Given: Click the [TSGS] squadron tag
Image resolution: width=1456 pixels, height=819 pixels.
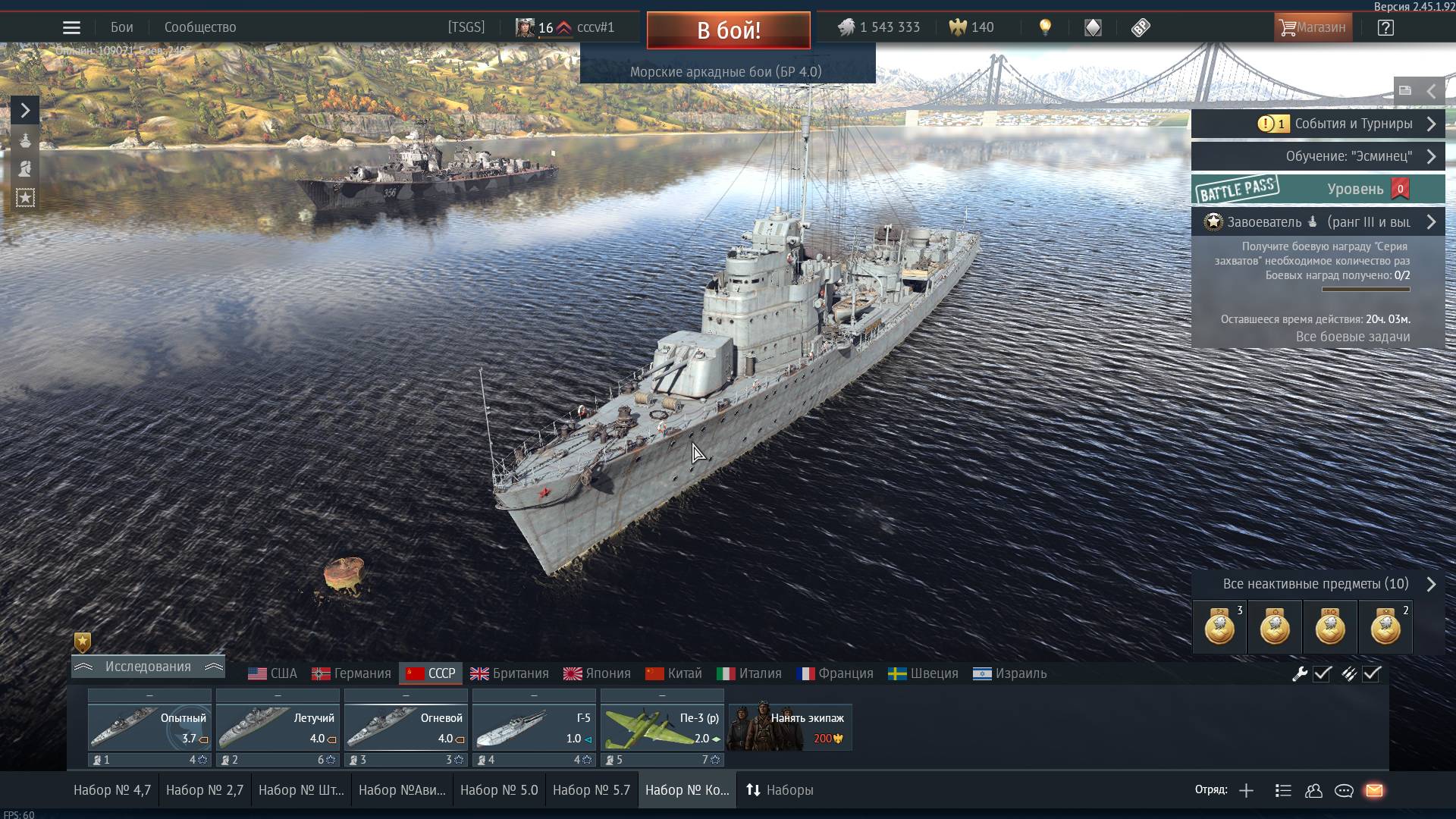Looking at the screenshot, I should click(466, 27).
